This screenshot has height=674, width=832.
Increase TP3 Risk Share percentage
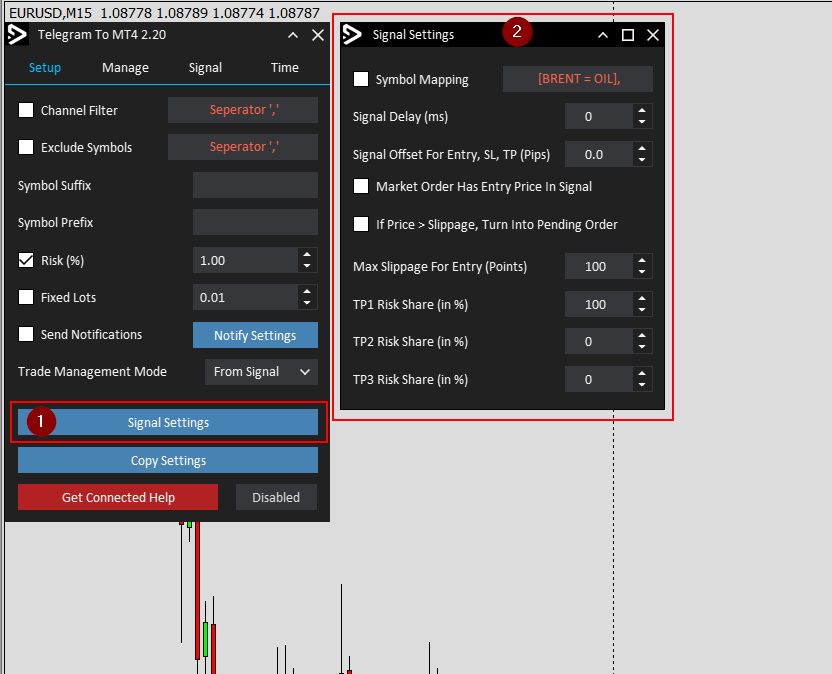[x=642, y=374]
